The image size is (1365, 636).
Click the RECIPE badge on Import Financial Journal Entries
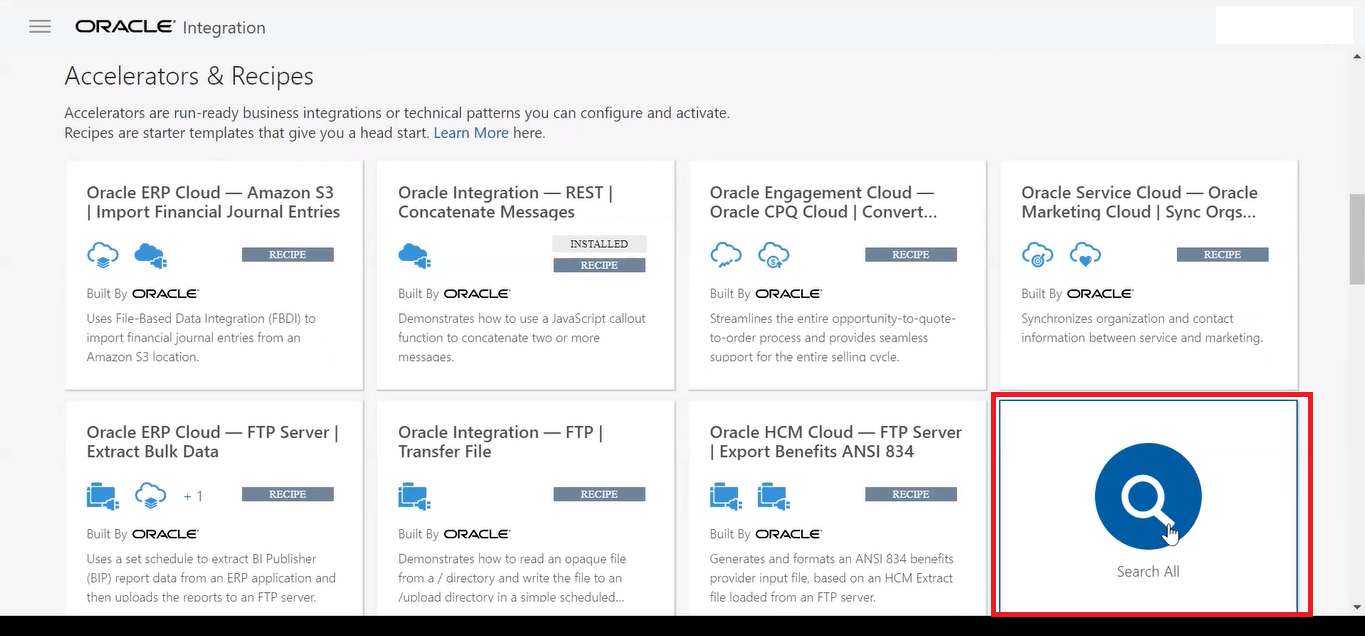click(x=287, y=254)
